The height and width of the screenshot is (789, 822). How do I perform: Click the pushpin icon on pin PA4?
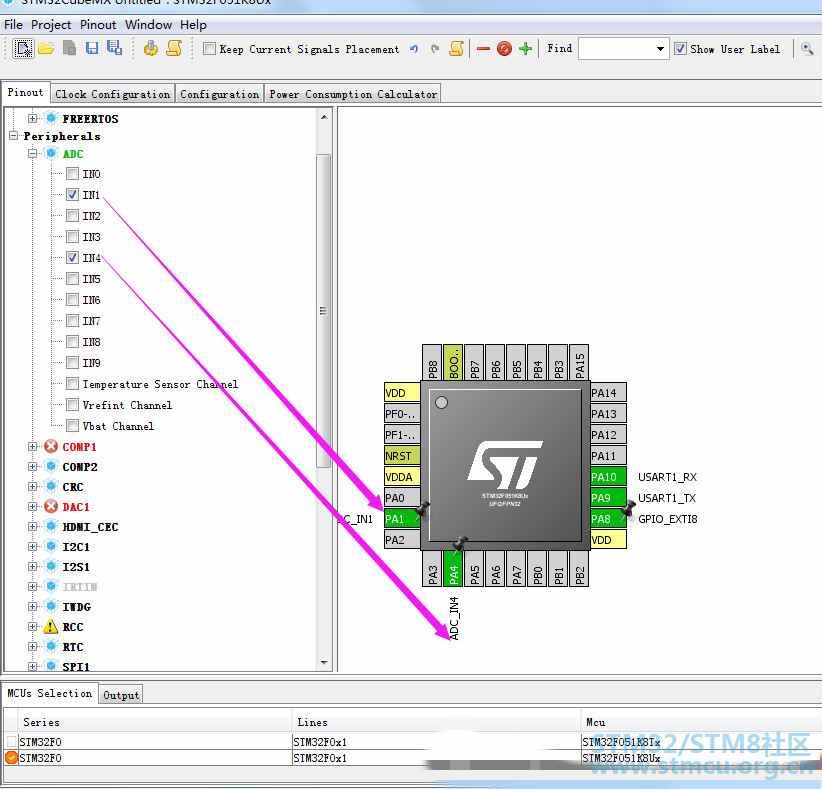pos(460,544)
